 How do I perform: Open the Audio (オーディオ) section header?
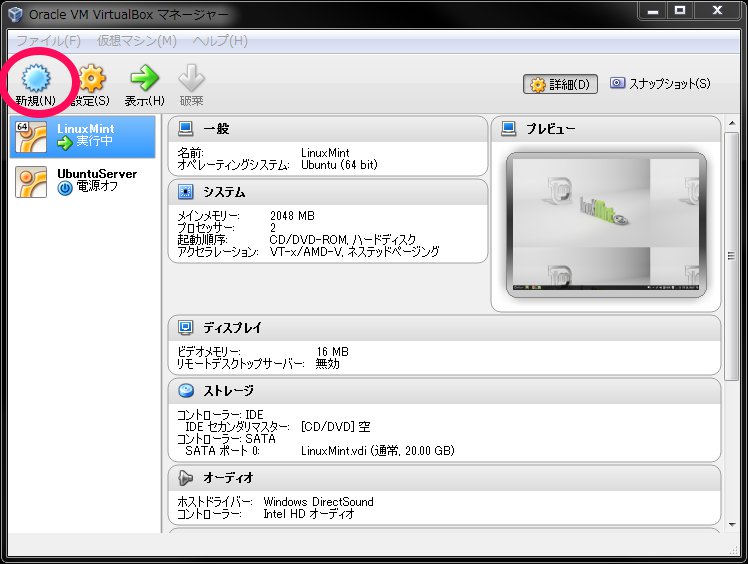click(444, 478)
